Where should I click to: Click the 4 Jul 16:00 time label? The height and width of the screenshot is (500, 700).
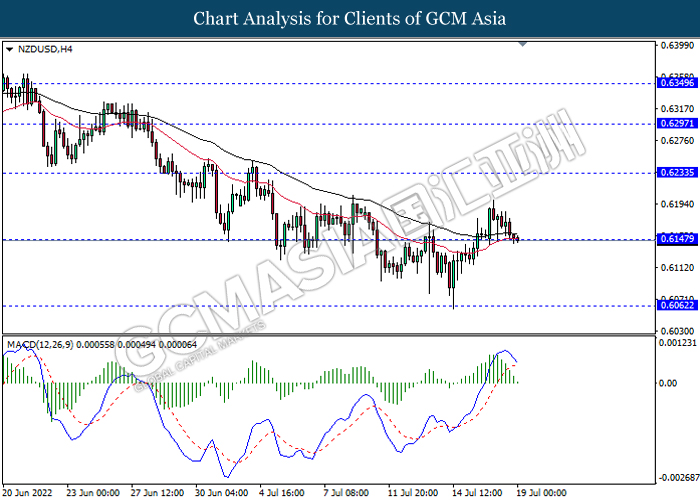tap(282, 493)
